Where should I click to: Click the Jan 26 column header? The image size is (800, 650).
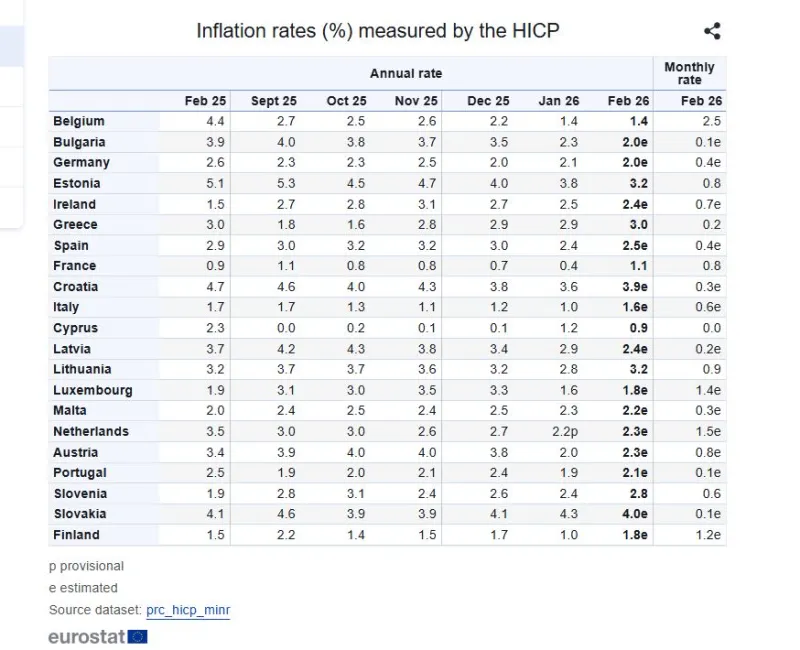558,101
